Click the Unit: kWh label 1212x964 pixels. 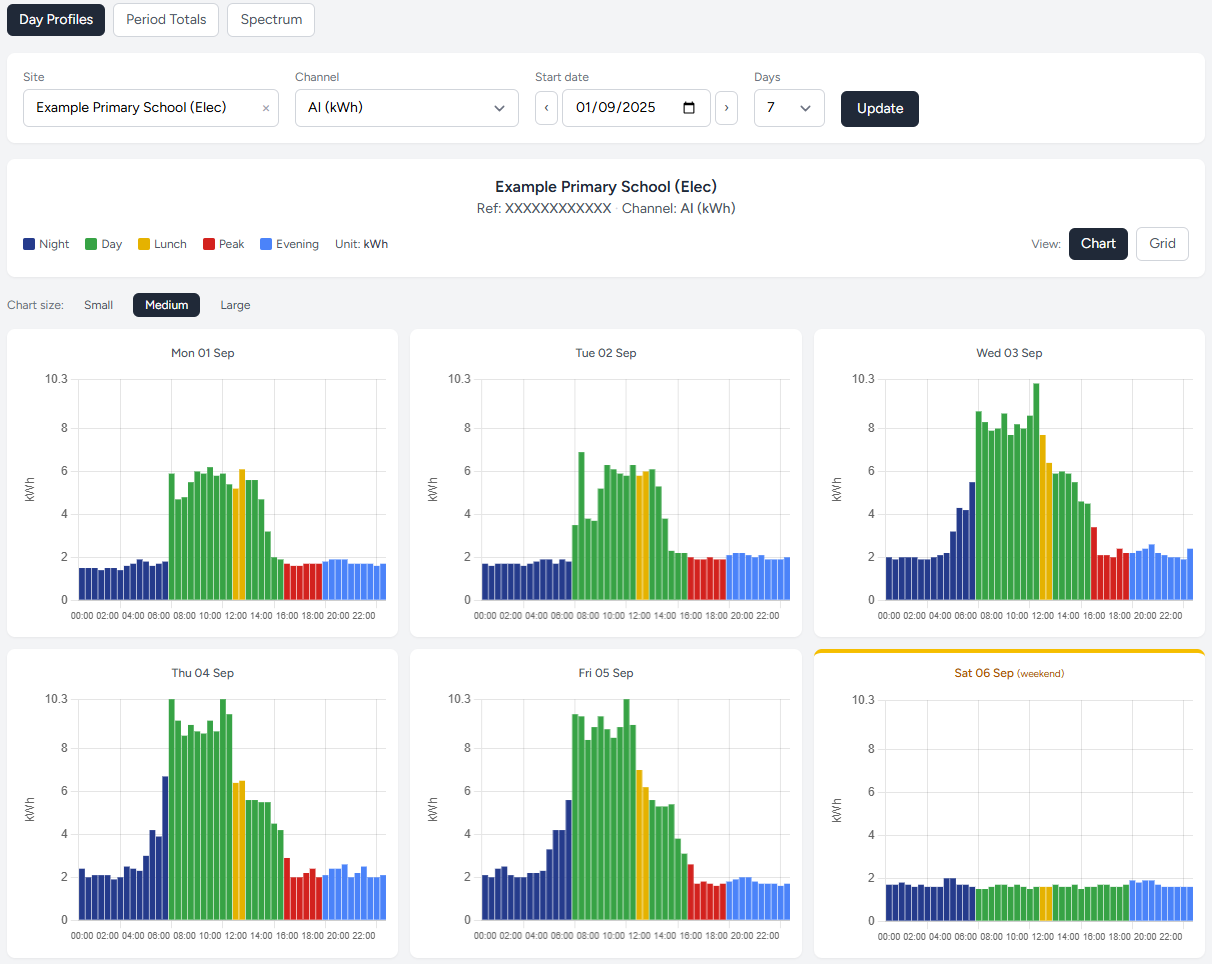[362, 244]
